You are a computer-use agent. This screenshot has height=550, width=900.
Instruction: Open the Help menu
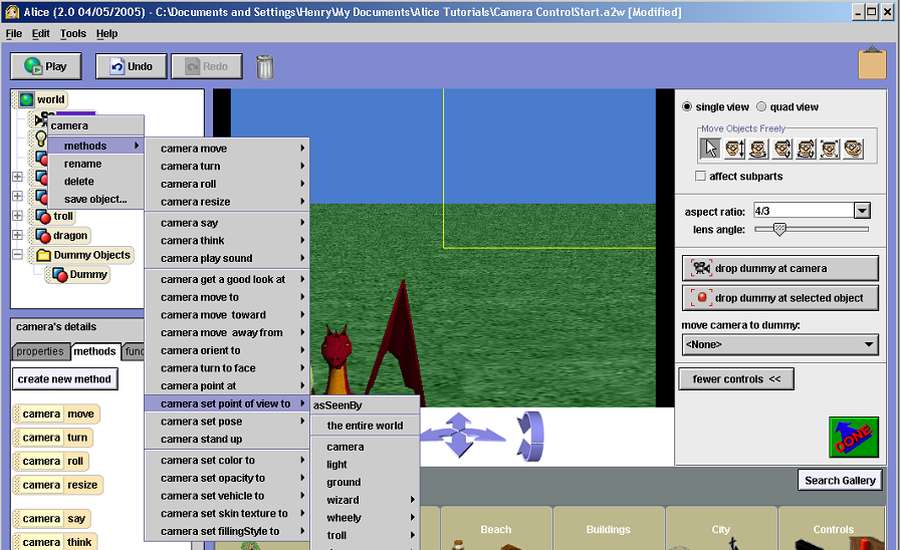[x=107, y=33]
